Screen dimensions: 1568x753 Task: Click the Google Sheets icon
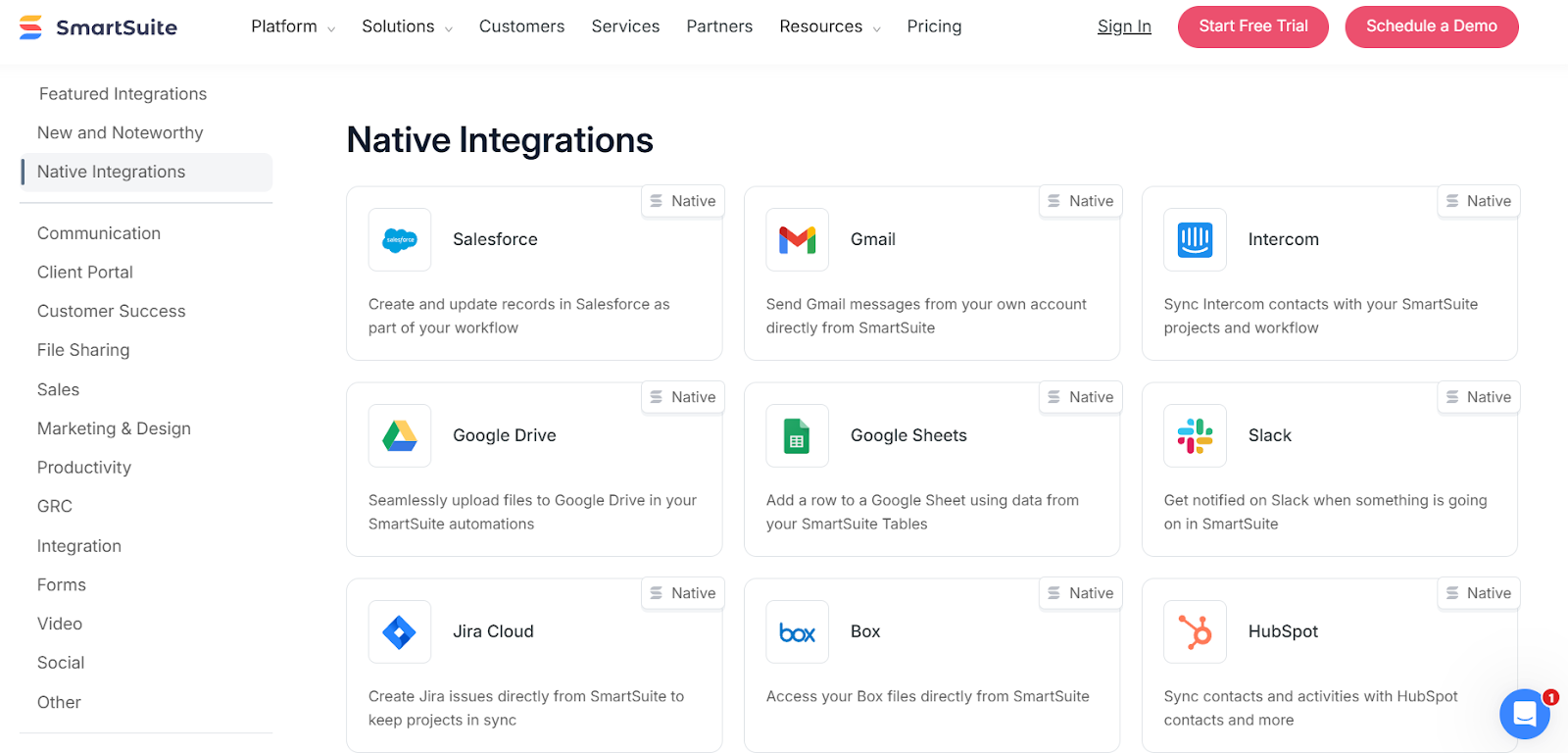coord(797,435)
